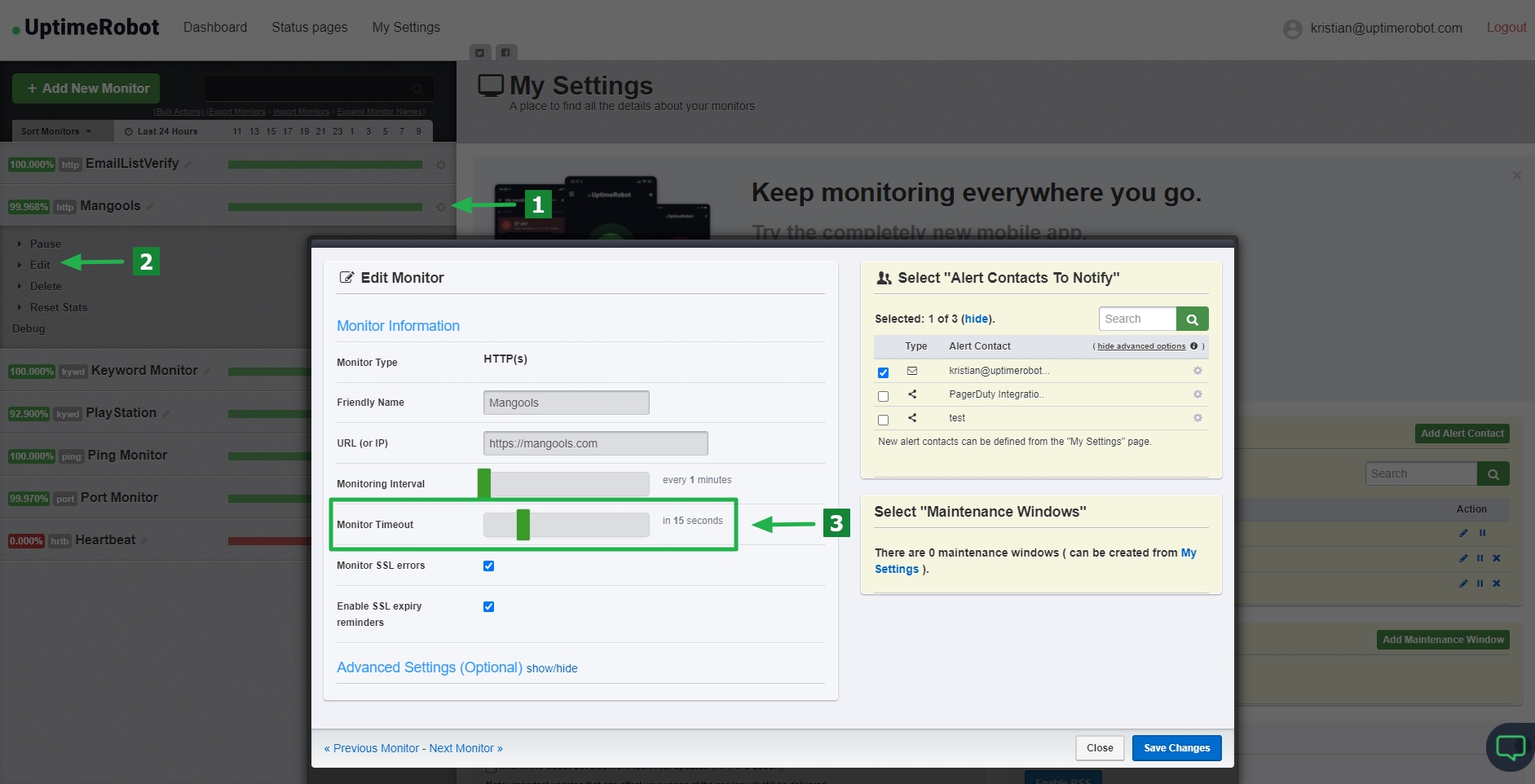Click the green search button in Alert Contacts panel
Image resolution: width=1535 pixels, height=784 pixels.
pos(1193,319)
